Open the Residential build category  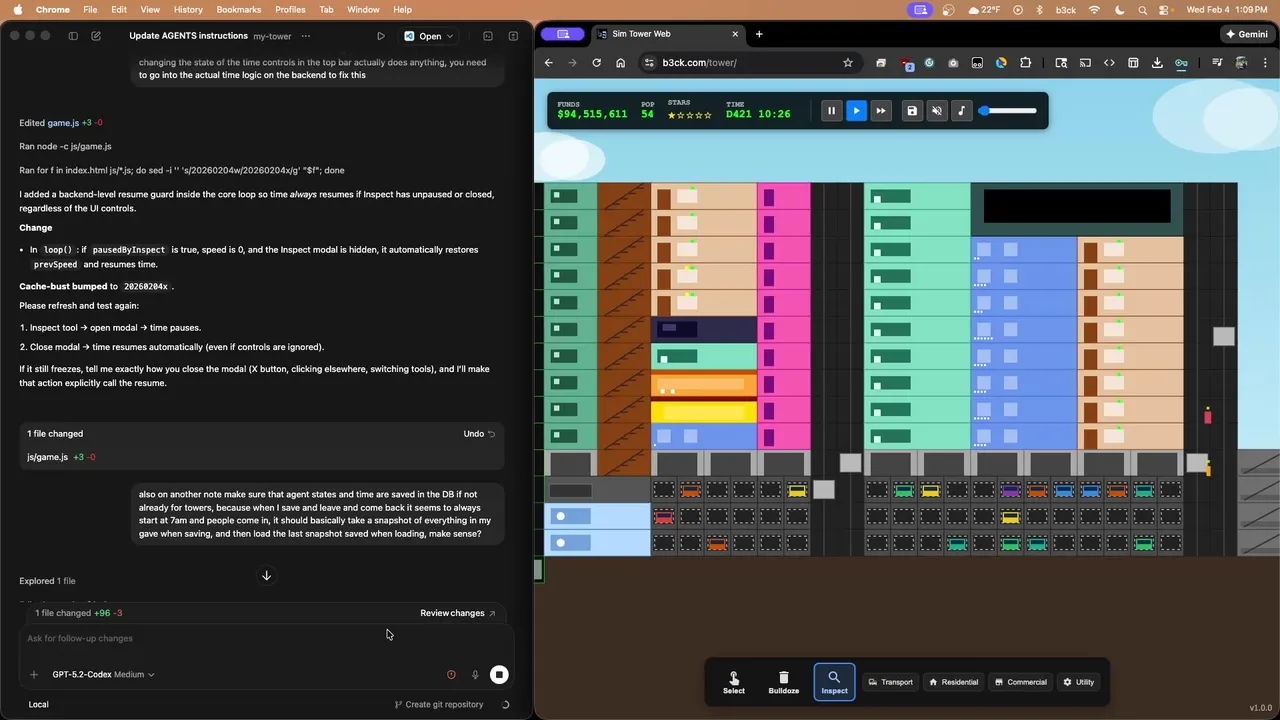(953, 682)
